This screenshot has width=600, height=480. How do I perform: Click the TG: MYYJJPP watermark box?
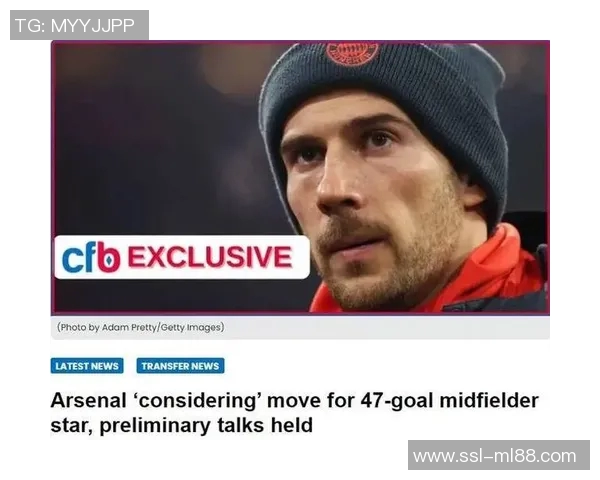[x=79, y=25]
